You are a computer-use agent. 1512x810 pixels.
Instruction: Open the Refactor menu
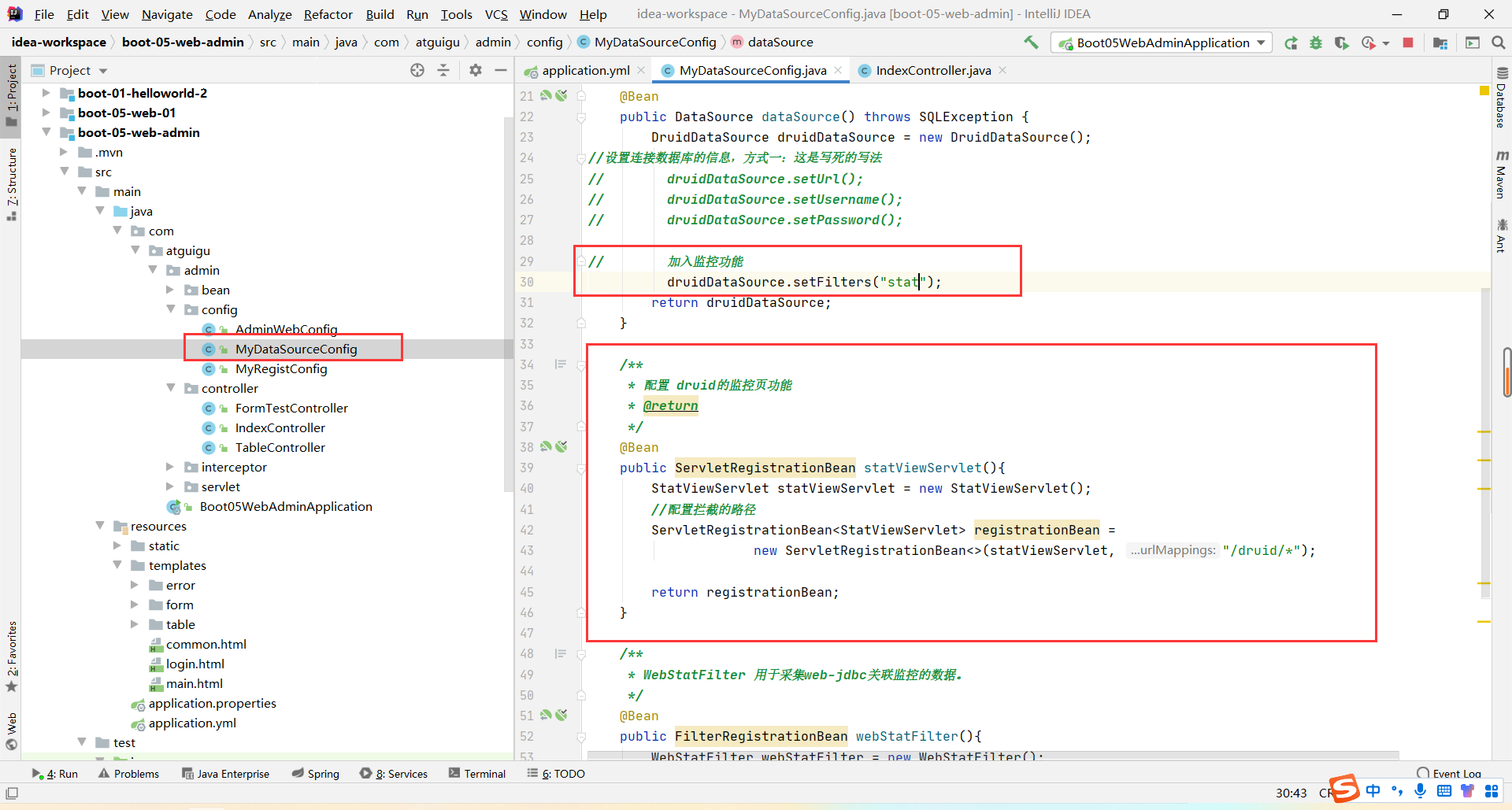tap(328, 14)
